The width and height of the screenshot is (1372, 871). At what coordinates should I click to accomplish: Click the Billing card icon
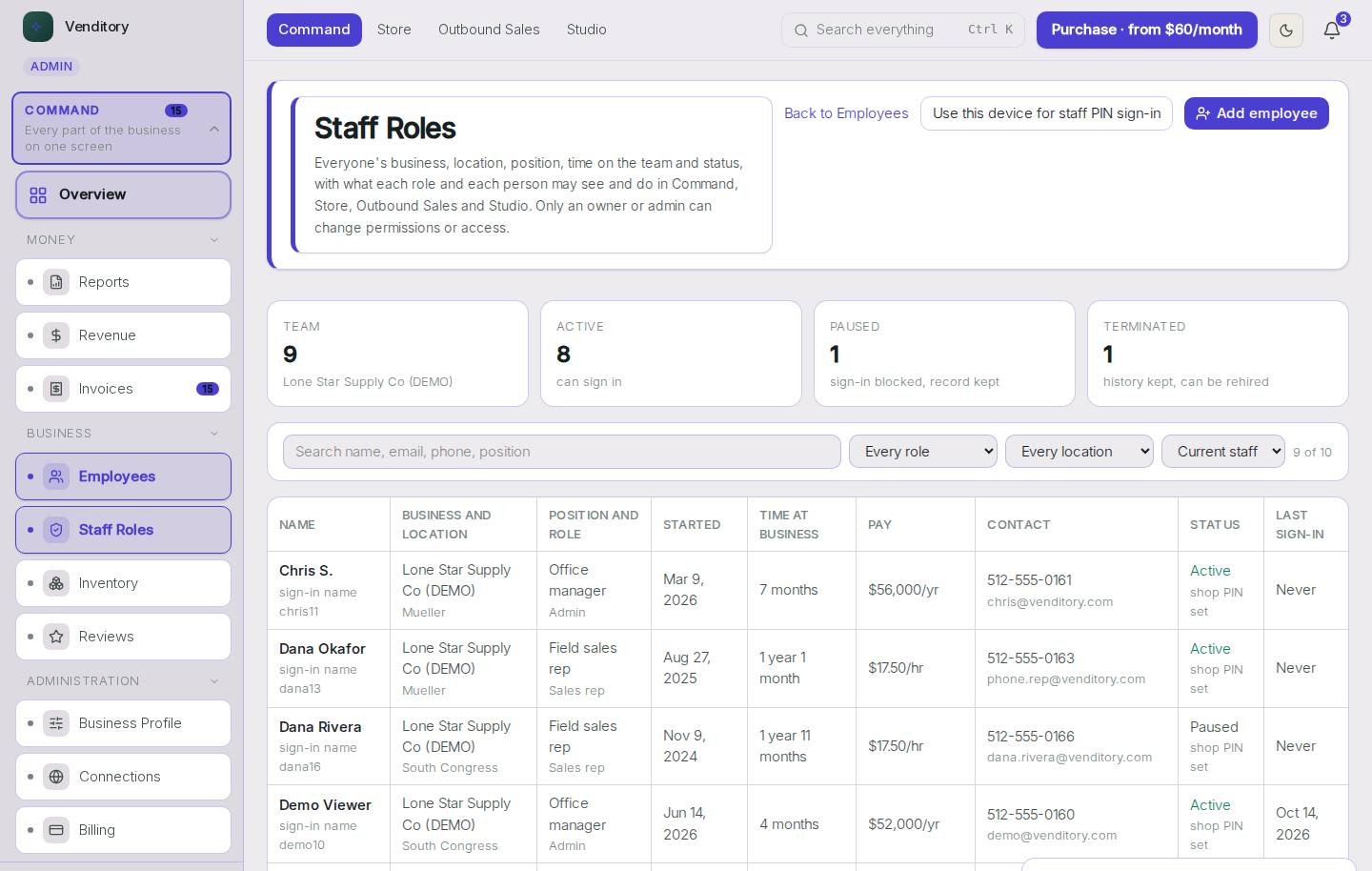(56, 830)
